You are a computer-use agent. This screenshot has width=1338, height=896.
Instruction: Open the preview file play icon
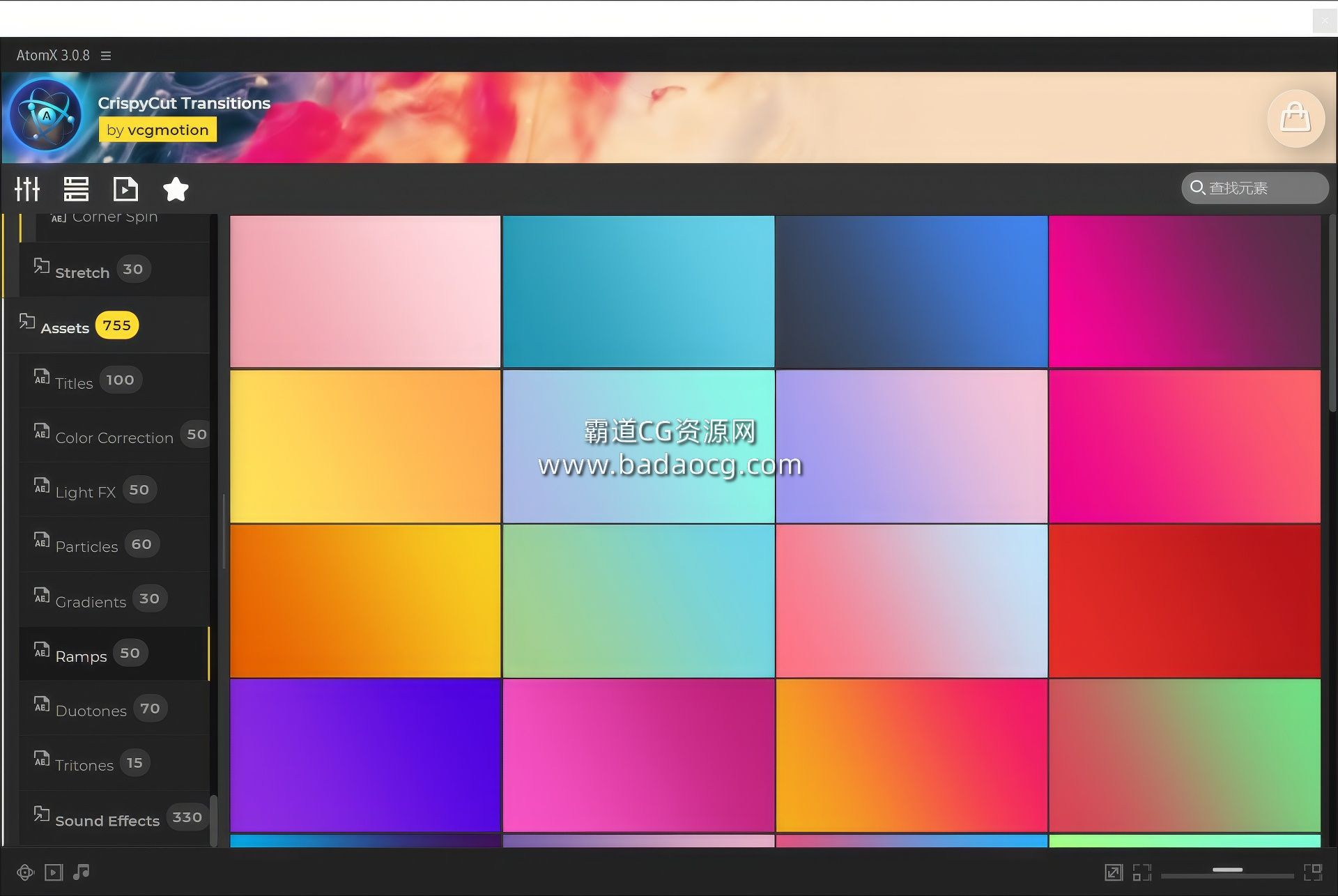pos(125,189)
